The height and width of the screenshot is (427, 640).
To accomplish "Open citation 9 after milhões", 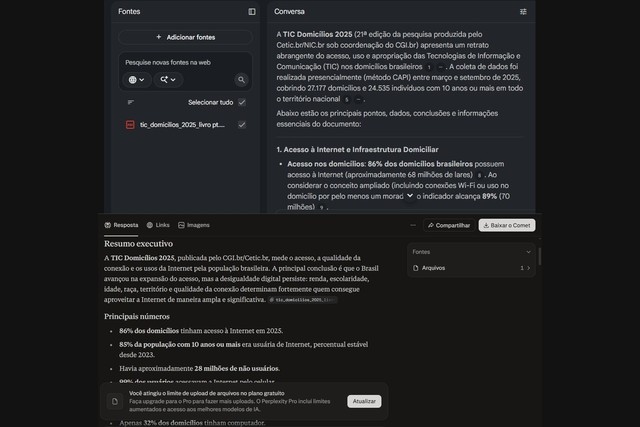I will 321,207.
